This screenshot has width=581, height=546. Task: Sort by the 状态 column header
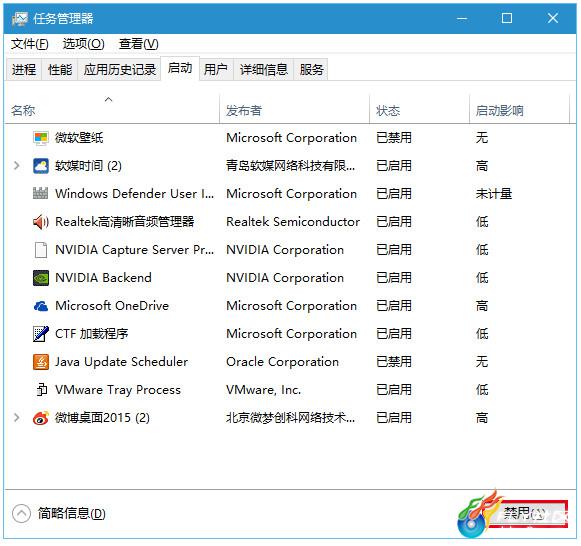(419, 109)
